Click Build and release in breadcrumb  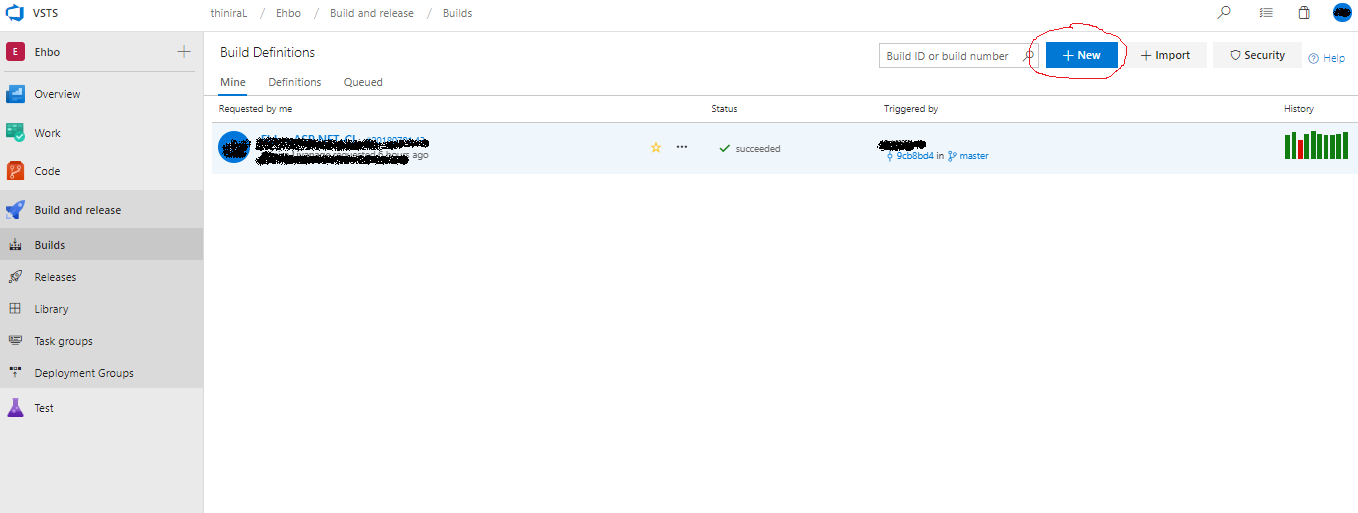[x=372, y=13]
